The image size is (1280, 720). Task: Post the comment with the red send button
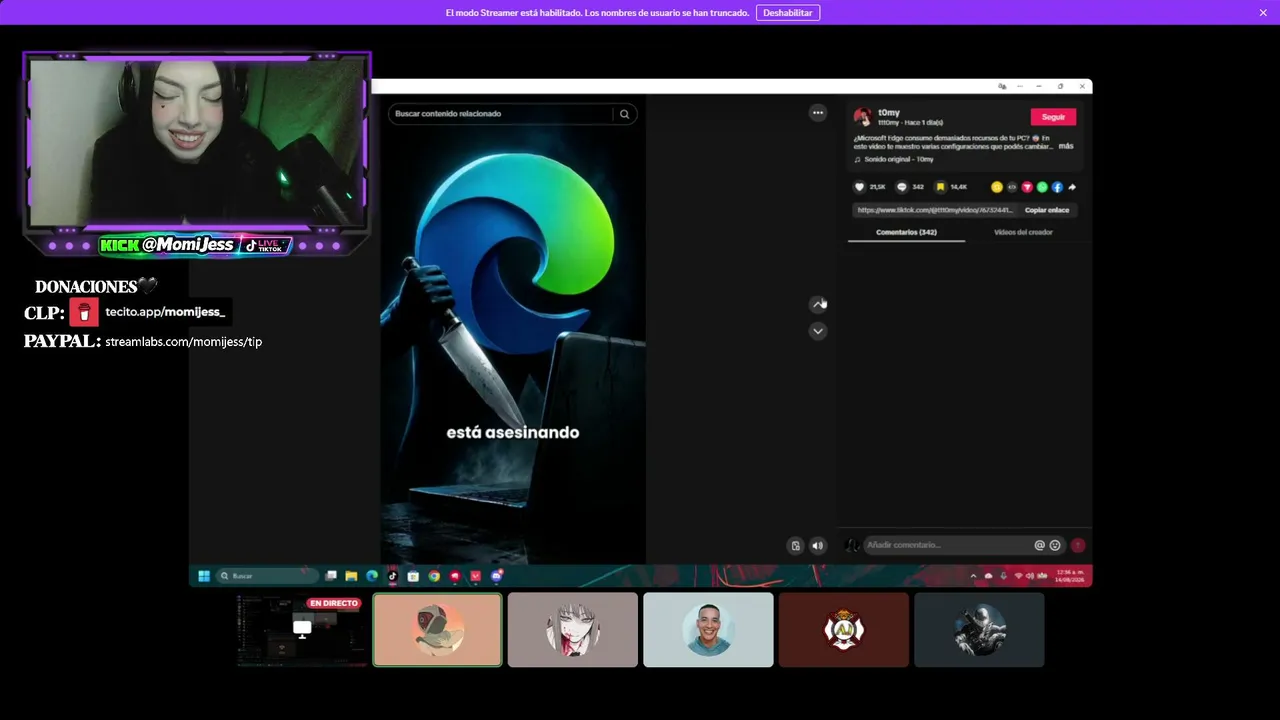point(1078,545)
